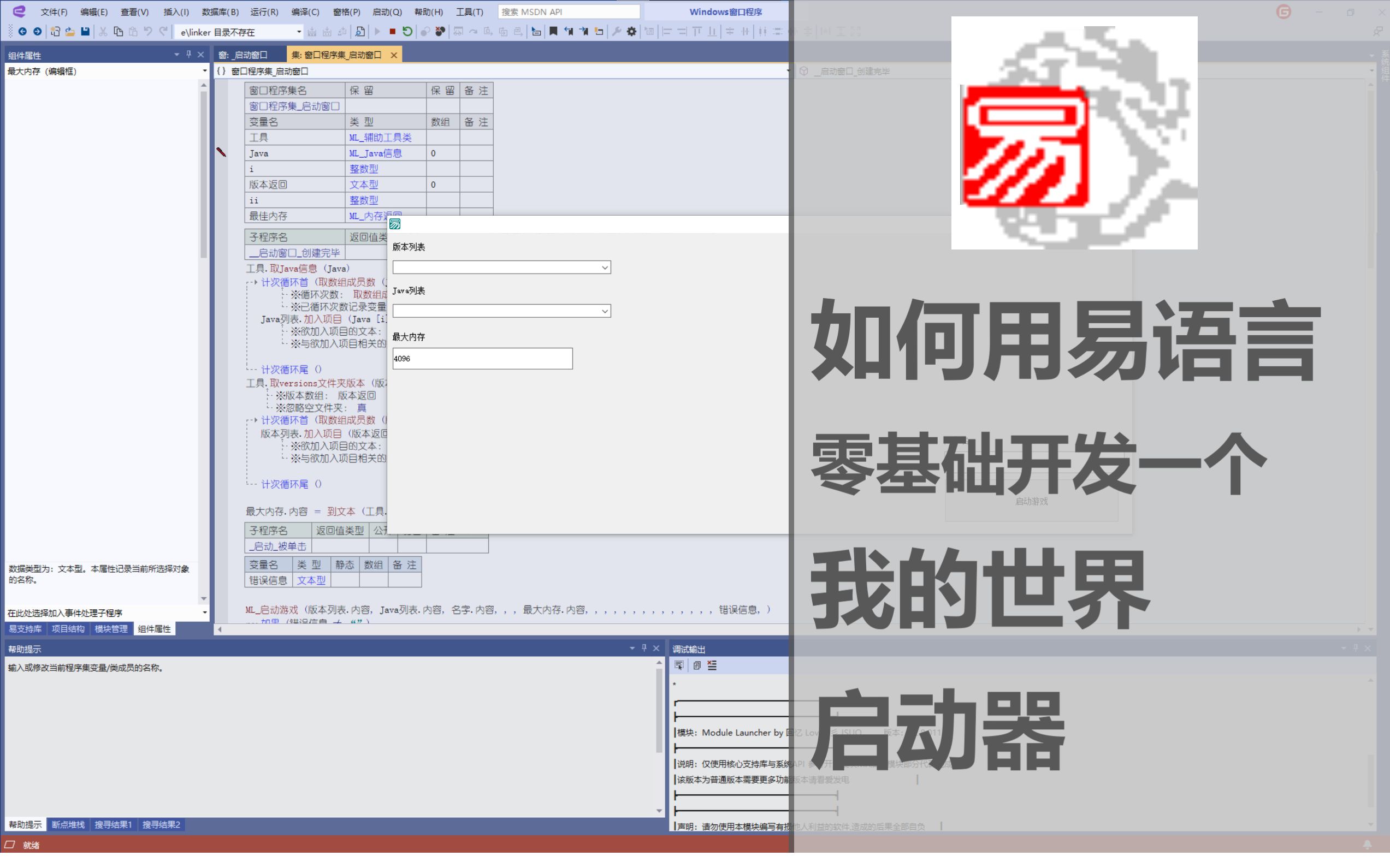The height and width of the screenshot is (868, 1390).
Task: Click the navigate back arrow icon
Action: (22, 32)
